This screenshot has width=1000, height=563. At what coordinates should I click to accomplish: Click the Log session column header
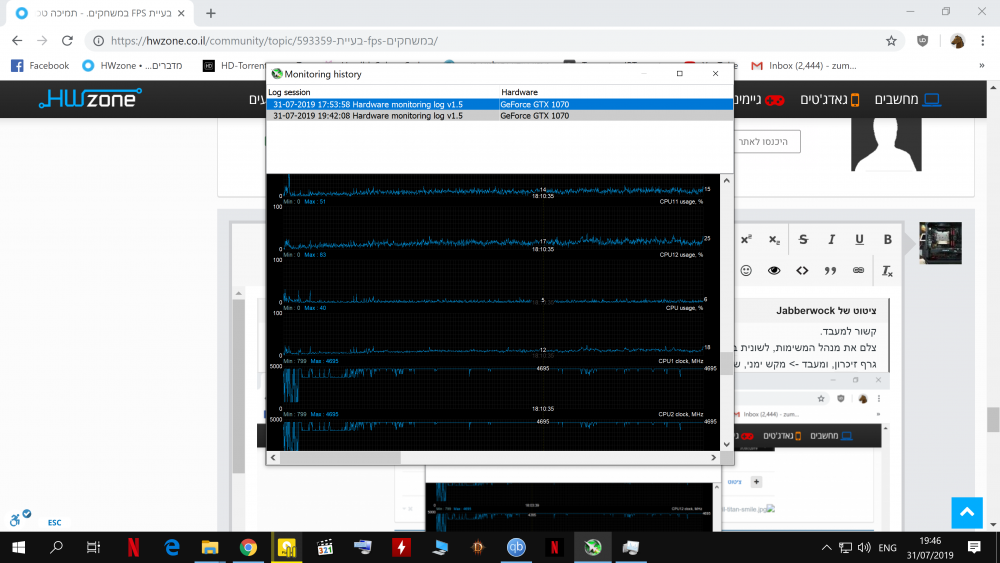383,92
